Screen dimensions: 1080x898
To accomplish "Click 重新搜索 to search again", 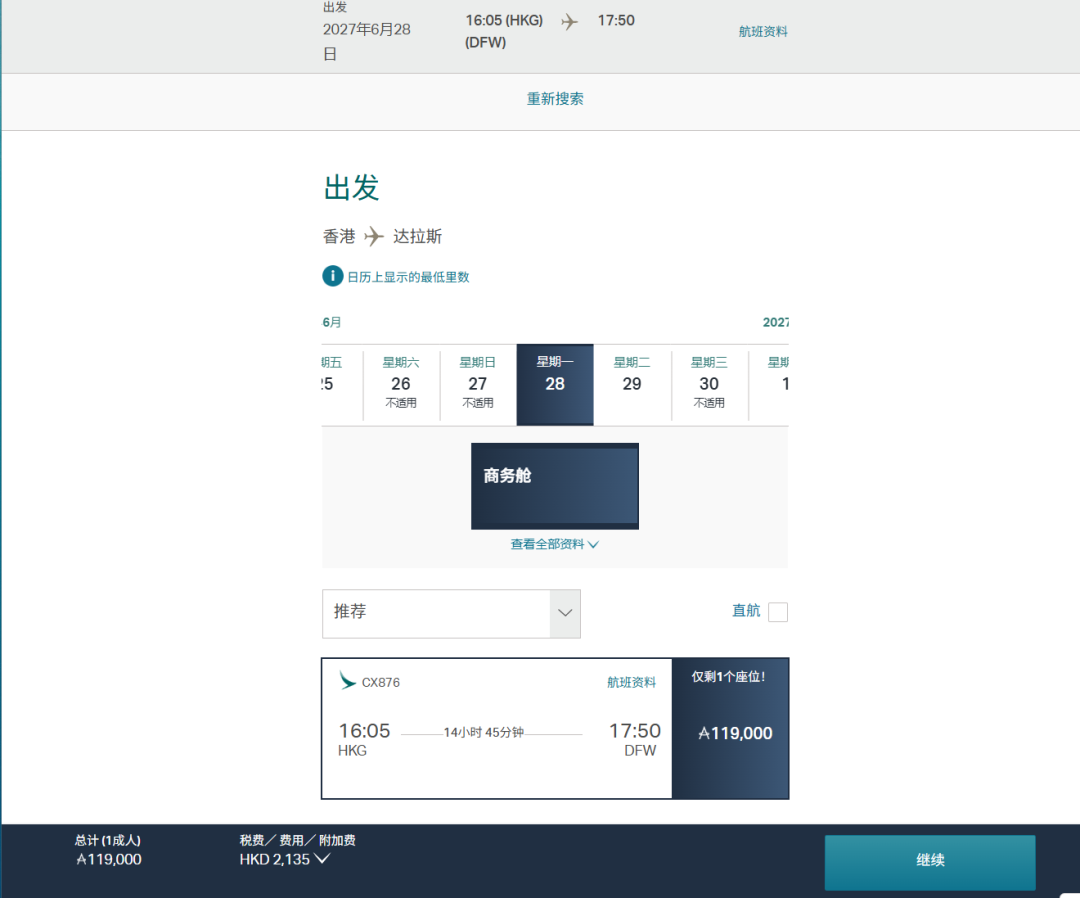I will pos(555,99).
